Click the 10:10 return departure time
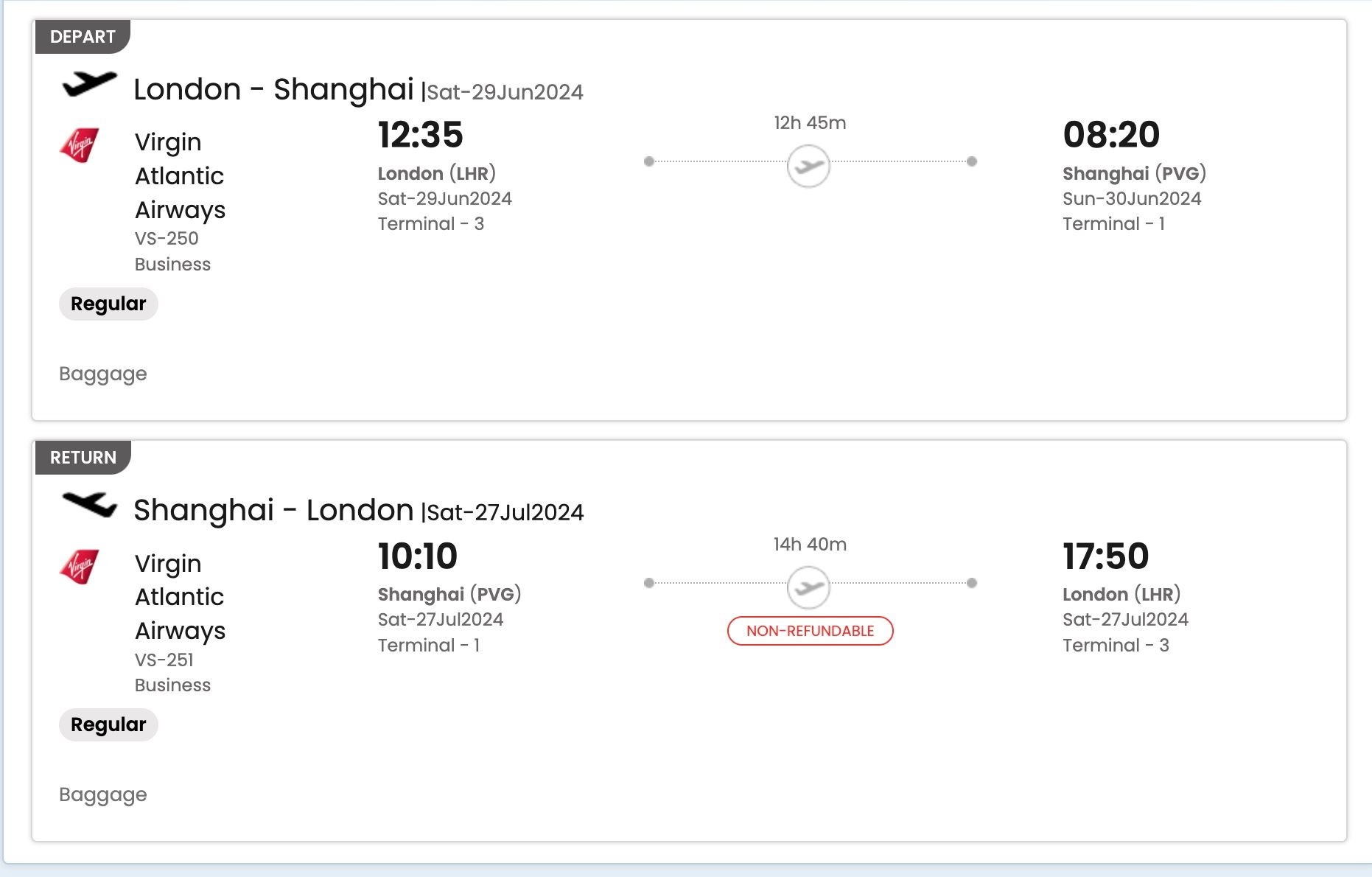 (x=417, y=556)
